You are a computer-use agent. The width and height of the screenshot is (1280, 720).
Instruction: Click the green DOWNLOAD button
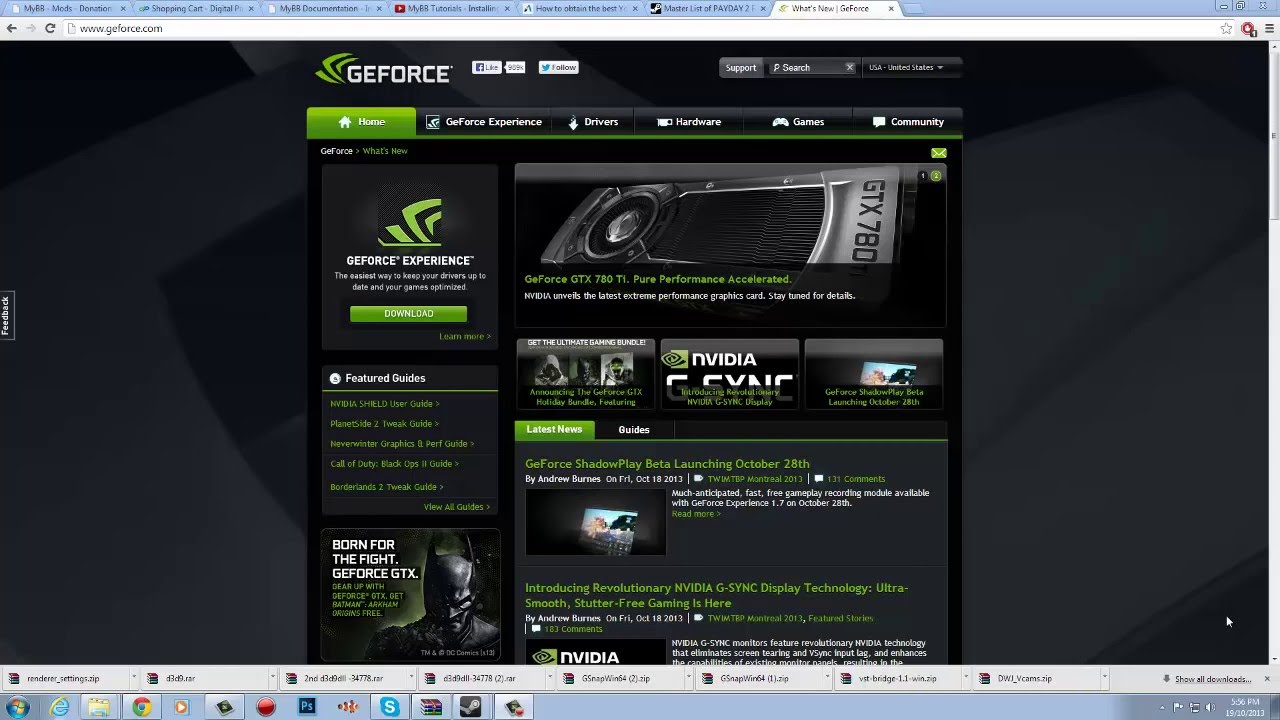pyautogui.click(x=408, y=313)
